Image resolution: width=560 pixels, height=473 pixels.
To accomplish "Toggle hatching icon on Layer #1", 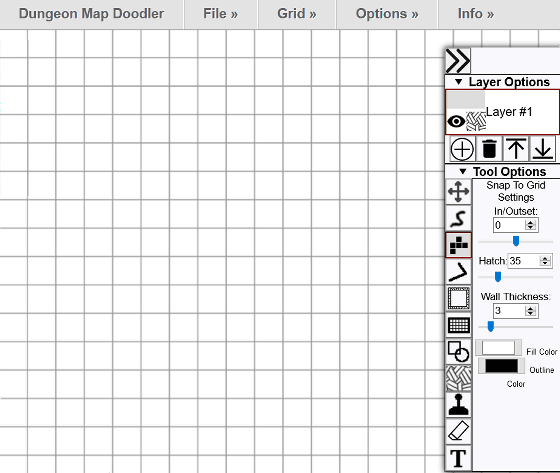I will pyautogui.click(x=476, y=121).
